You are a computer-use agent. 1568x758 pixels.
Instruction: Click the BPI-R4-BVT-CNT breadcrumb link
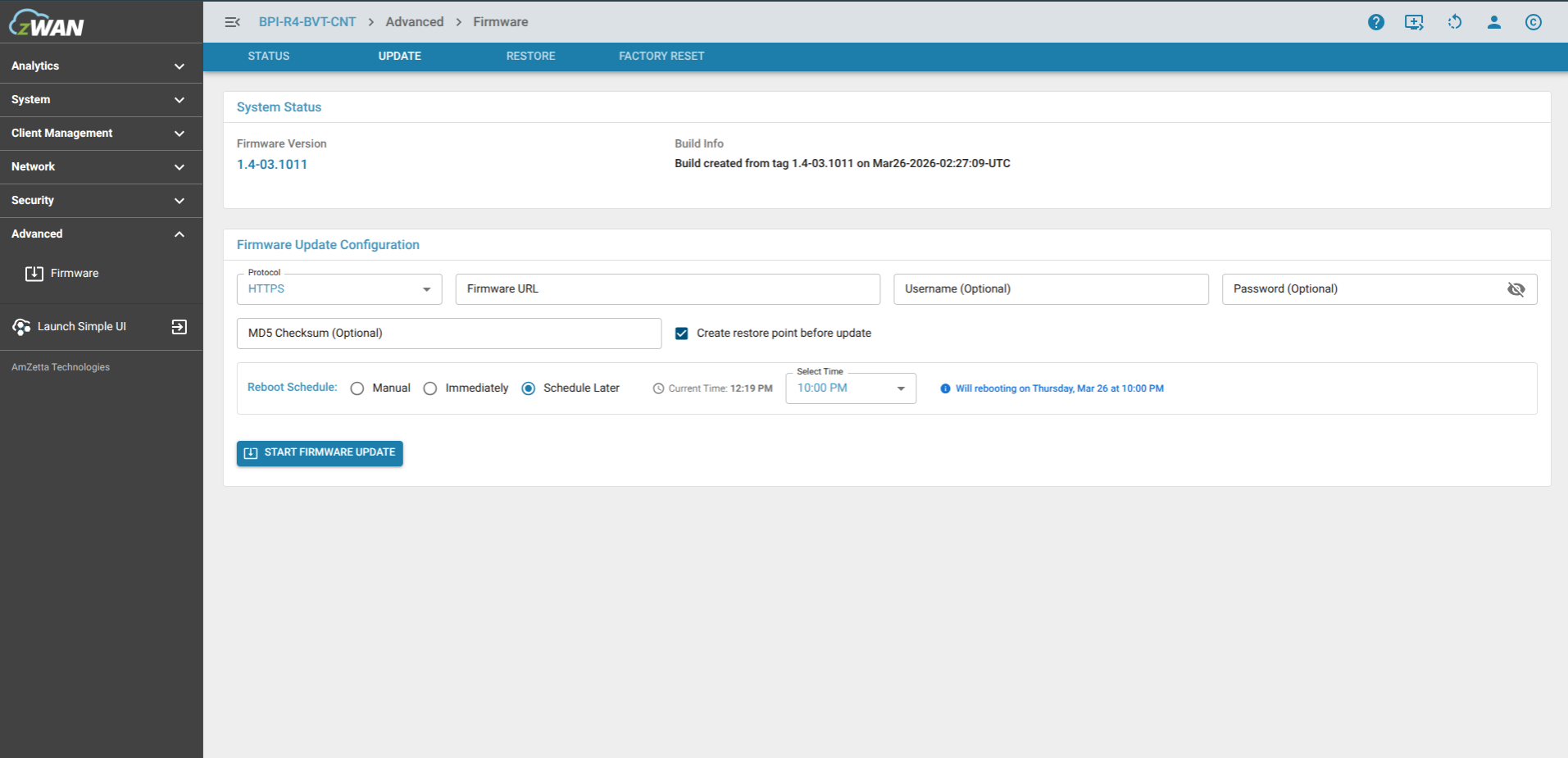pos(307,22)
